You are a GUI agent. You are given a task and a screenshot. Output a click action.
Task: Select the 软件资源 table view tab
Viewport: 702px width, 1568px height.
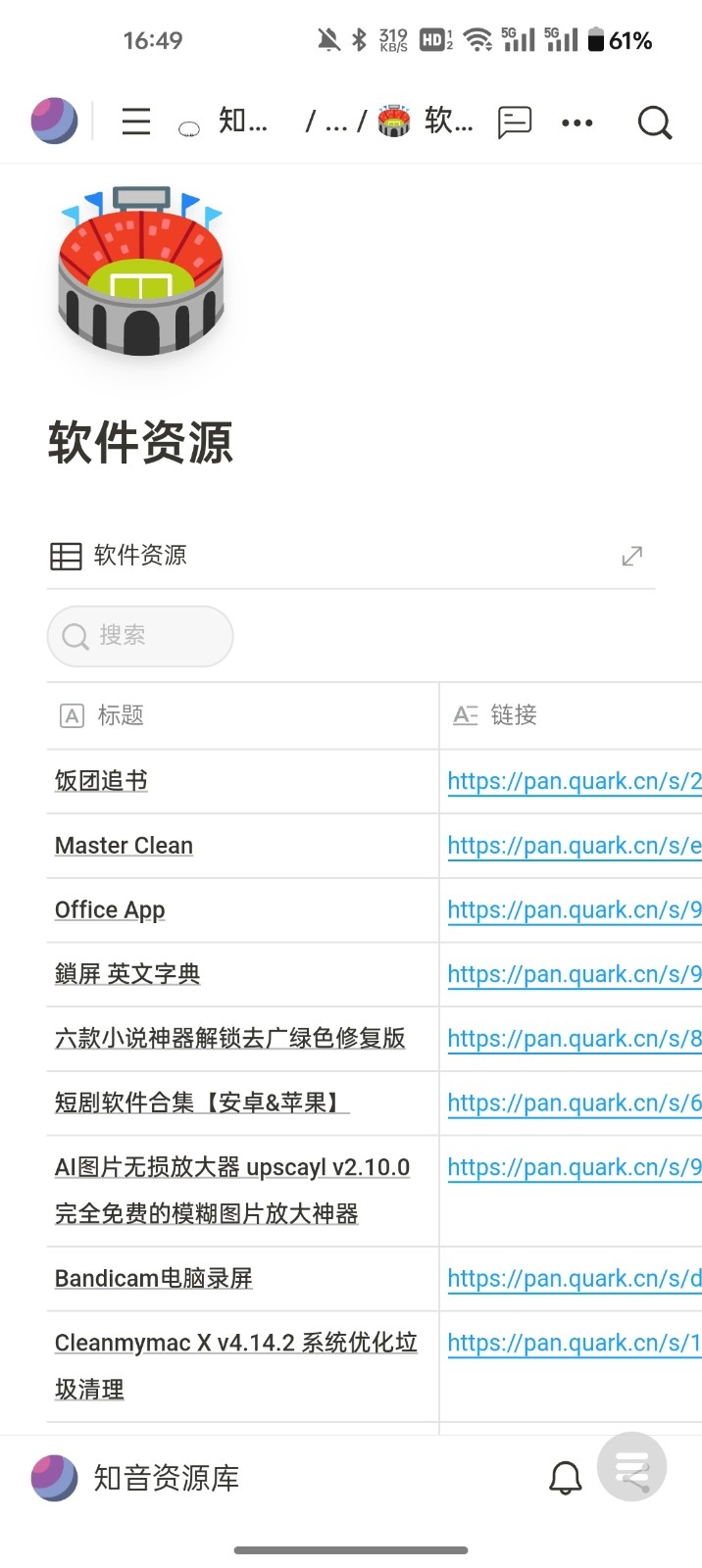(120, 556)
